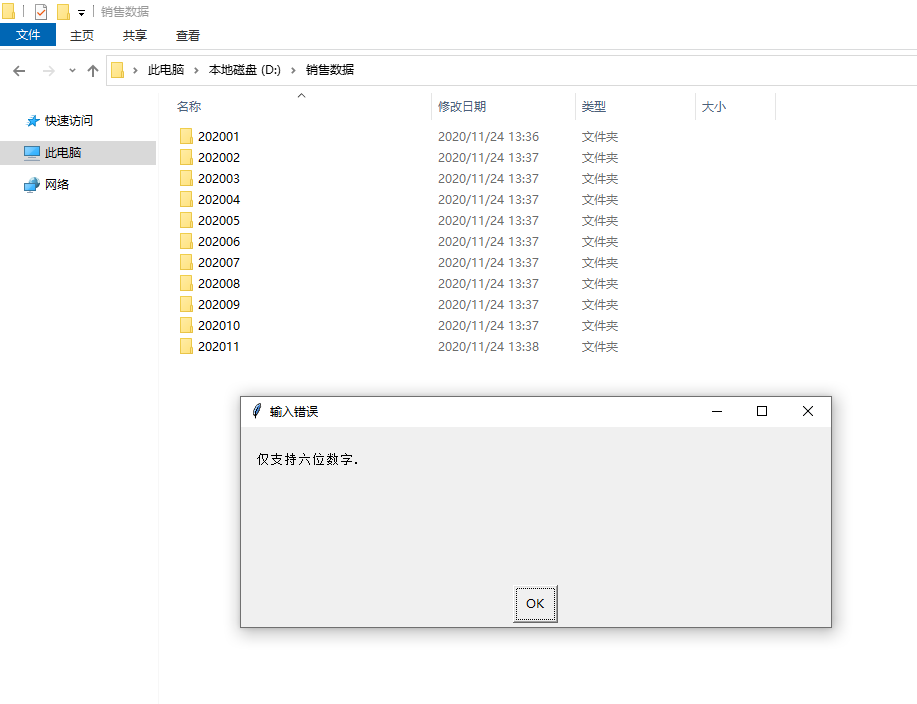Expand the chevron after 本地磁盘 (D:) in path
Image resolution: width=917 pixels, height=704 pixels.
click(293, 70)
